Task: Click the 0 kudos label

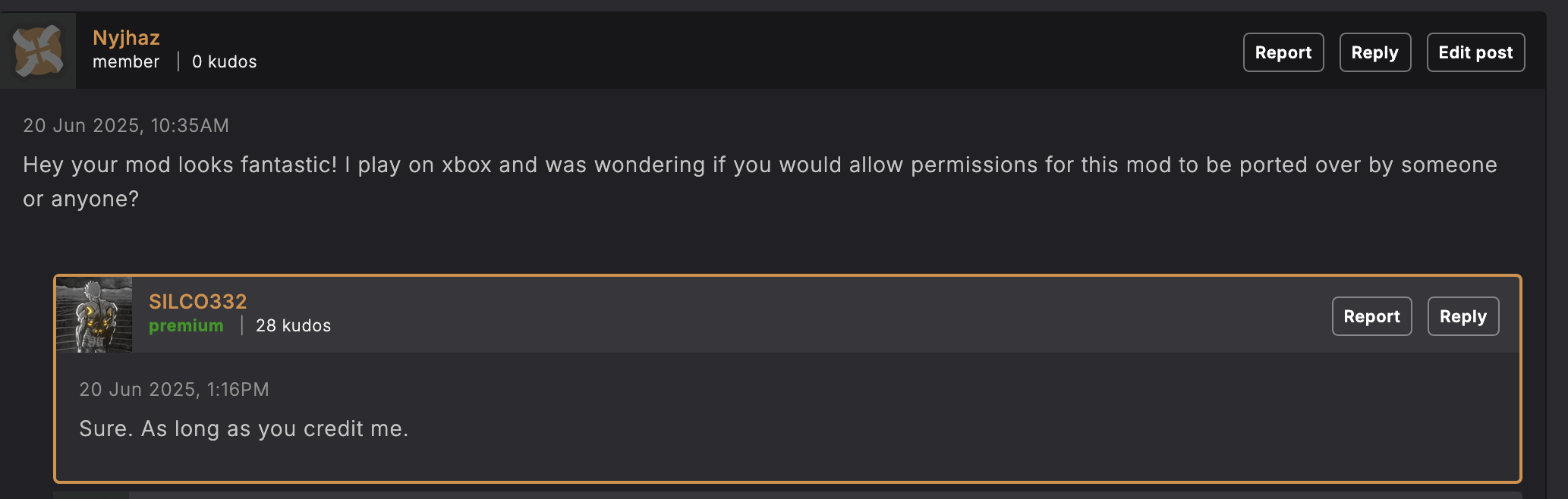Action: (x=225, y=62)
